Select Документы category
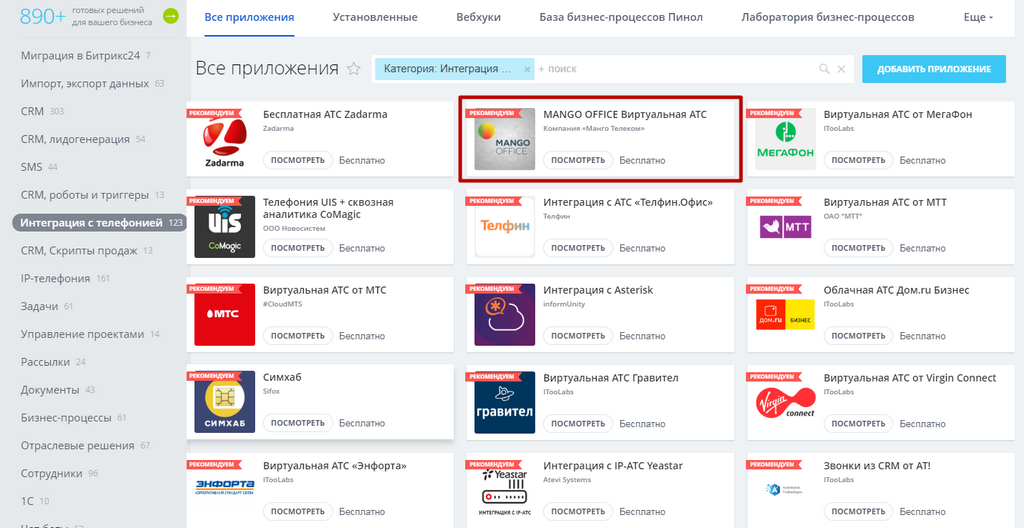The height and width of the screenshot is (528, 1024). (57, 389)
